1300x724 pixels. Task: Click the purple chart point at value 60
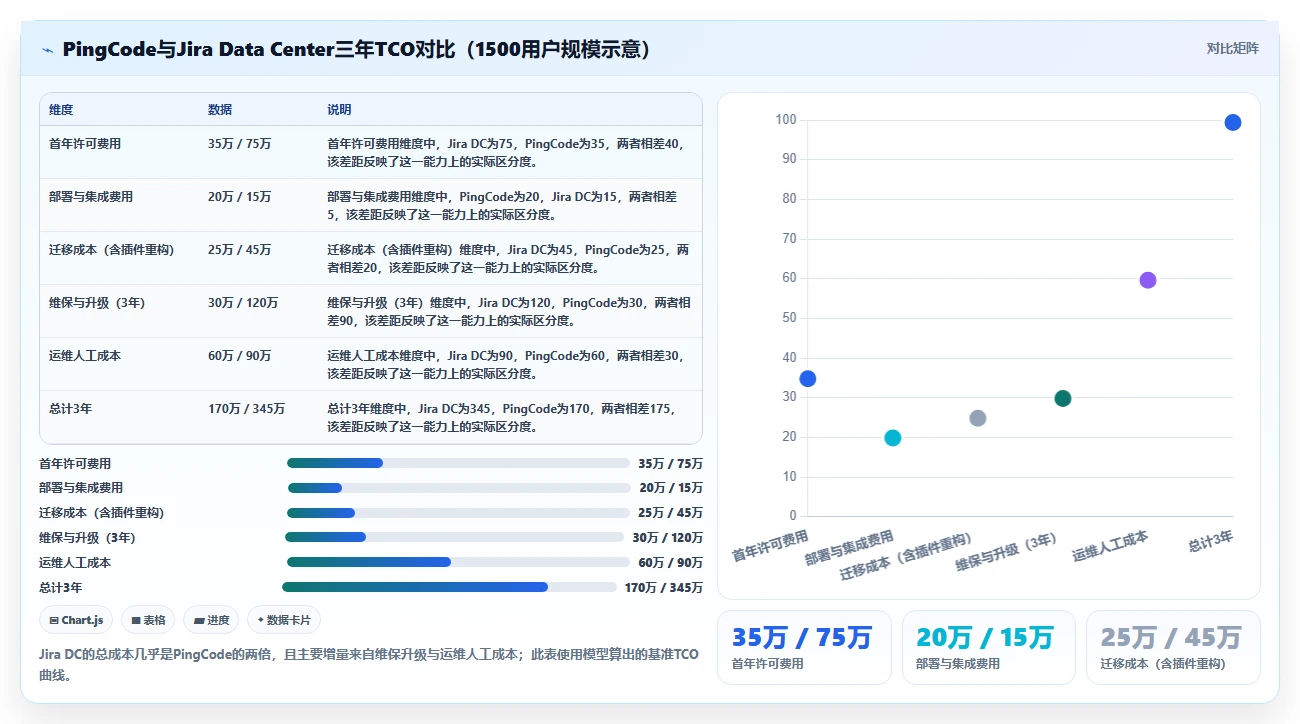1148,280
